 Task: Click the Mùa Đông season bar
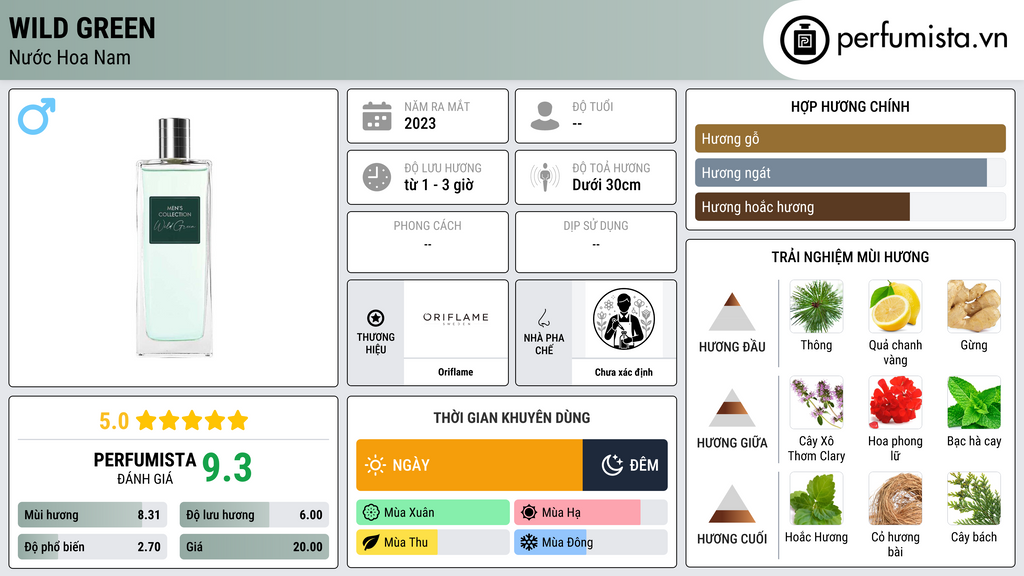[x=590, y=542]
